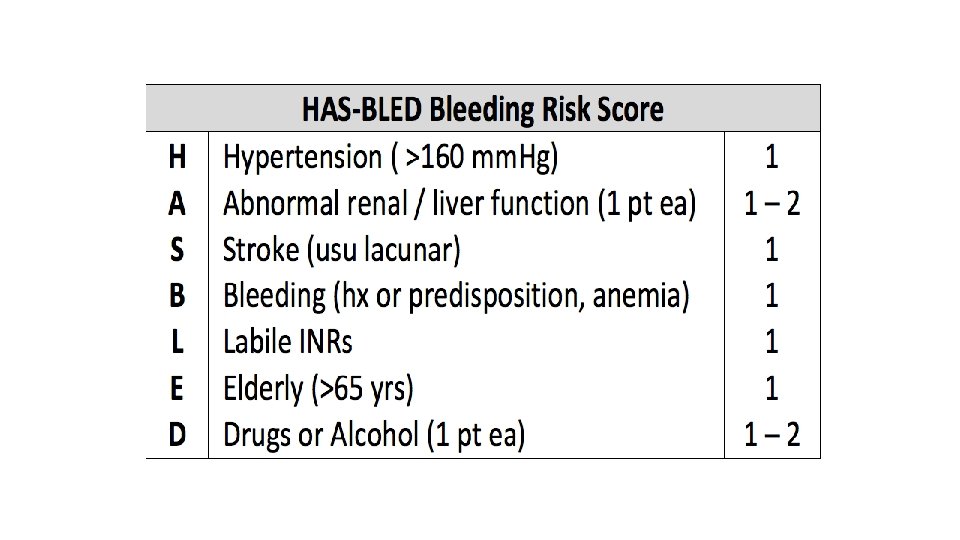
Task: Click the HAS-BLED Bleeding Risk Score title
Action: point(482,109)
